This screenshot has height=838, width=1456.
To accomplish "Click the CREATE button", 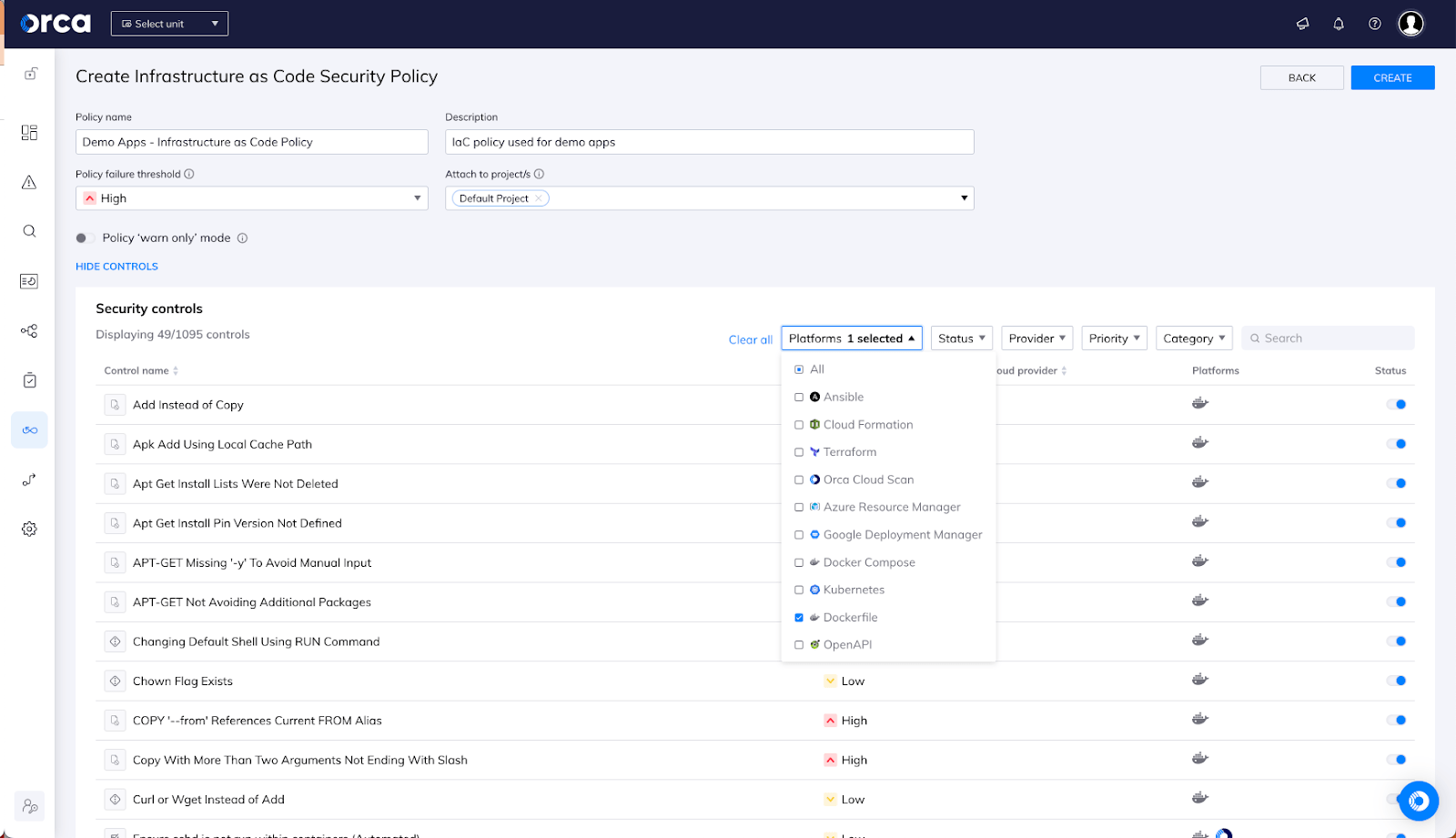I will click(x=1391, y=77).
